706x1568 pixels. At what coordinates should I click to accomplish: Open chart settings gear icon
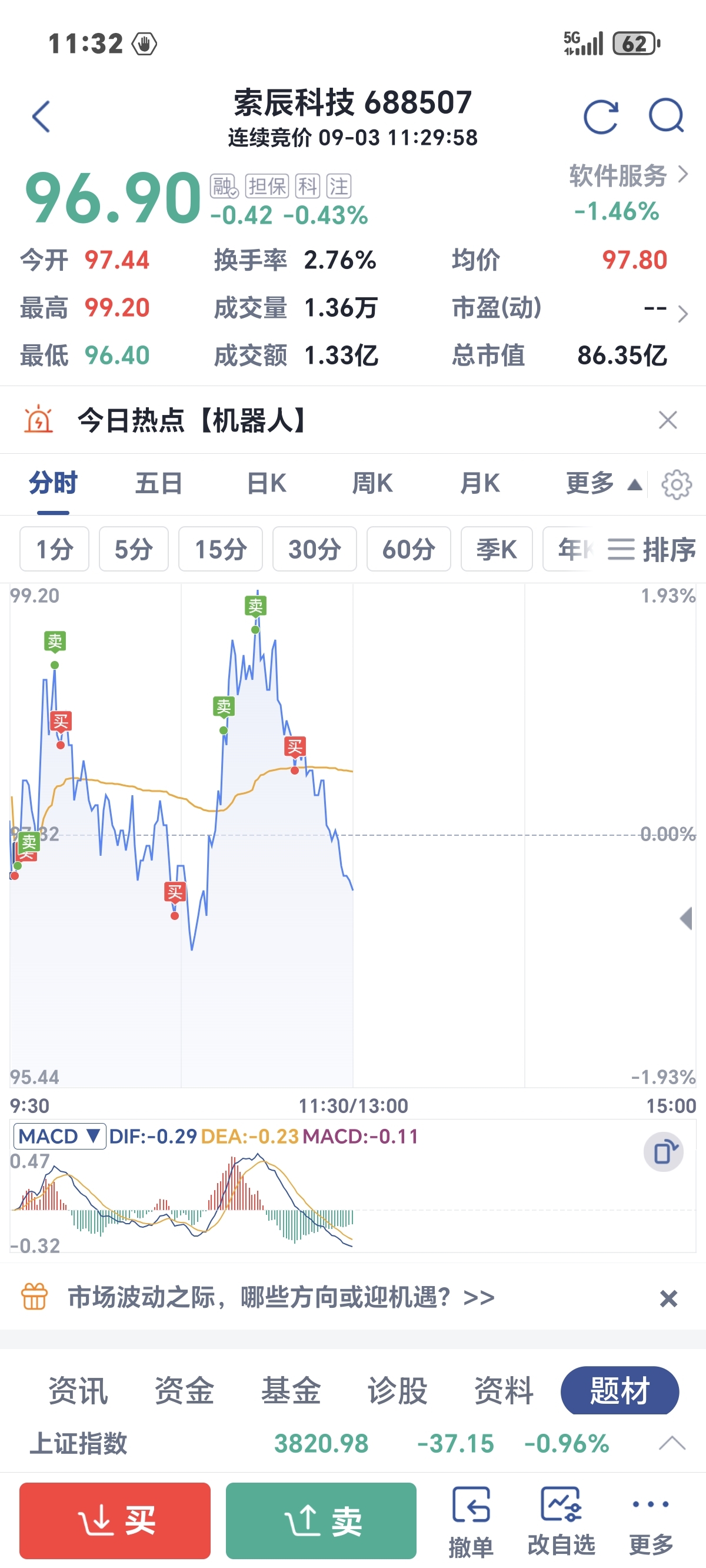click(677, 484)
